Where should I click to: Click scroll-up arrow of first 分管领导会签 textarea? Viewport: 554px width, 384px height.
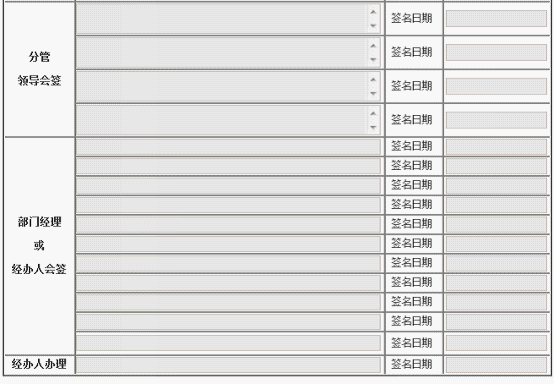point(373,12)
